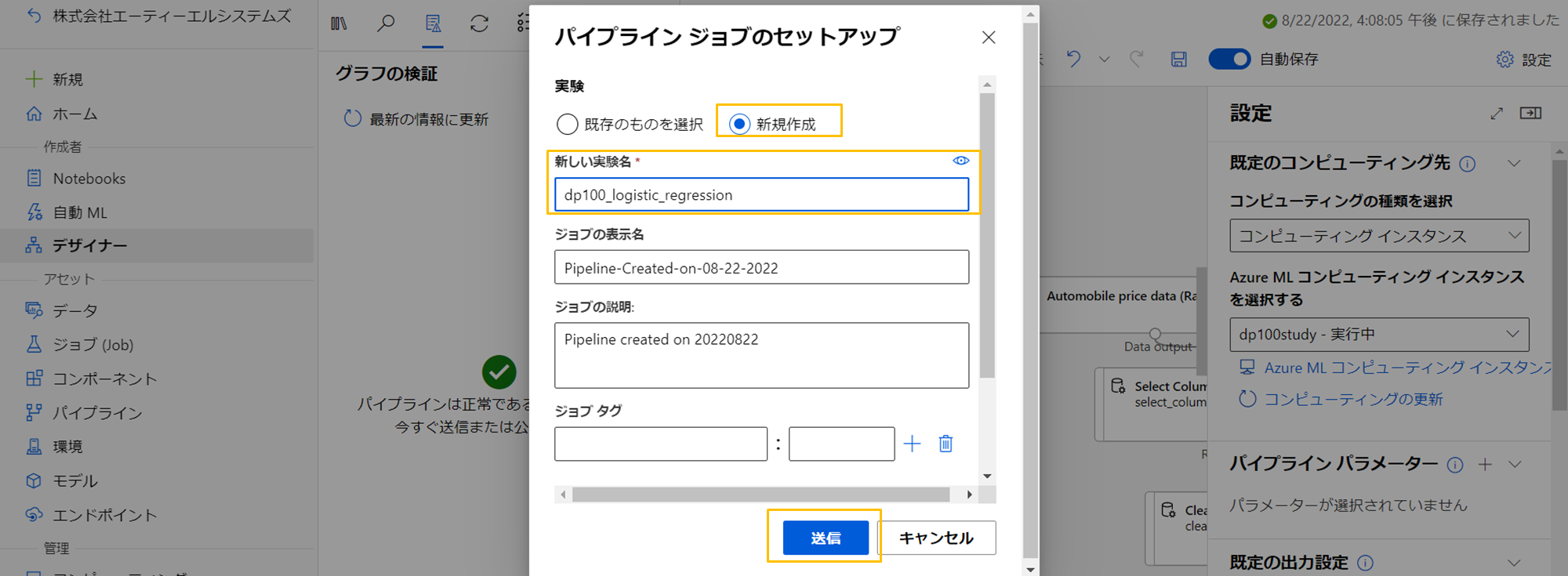The image size is (1568, 576).
Task: Collapse the 既定のコンピューティング先 section chevron
Action: point(1514,164)
